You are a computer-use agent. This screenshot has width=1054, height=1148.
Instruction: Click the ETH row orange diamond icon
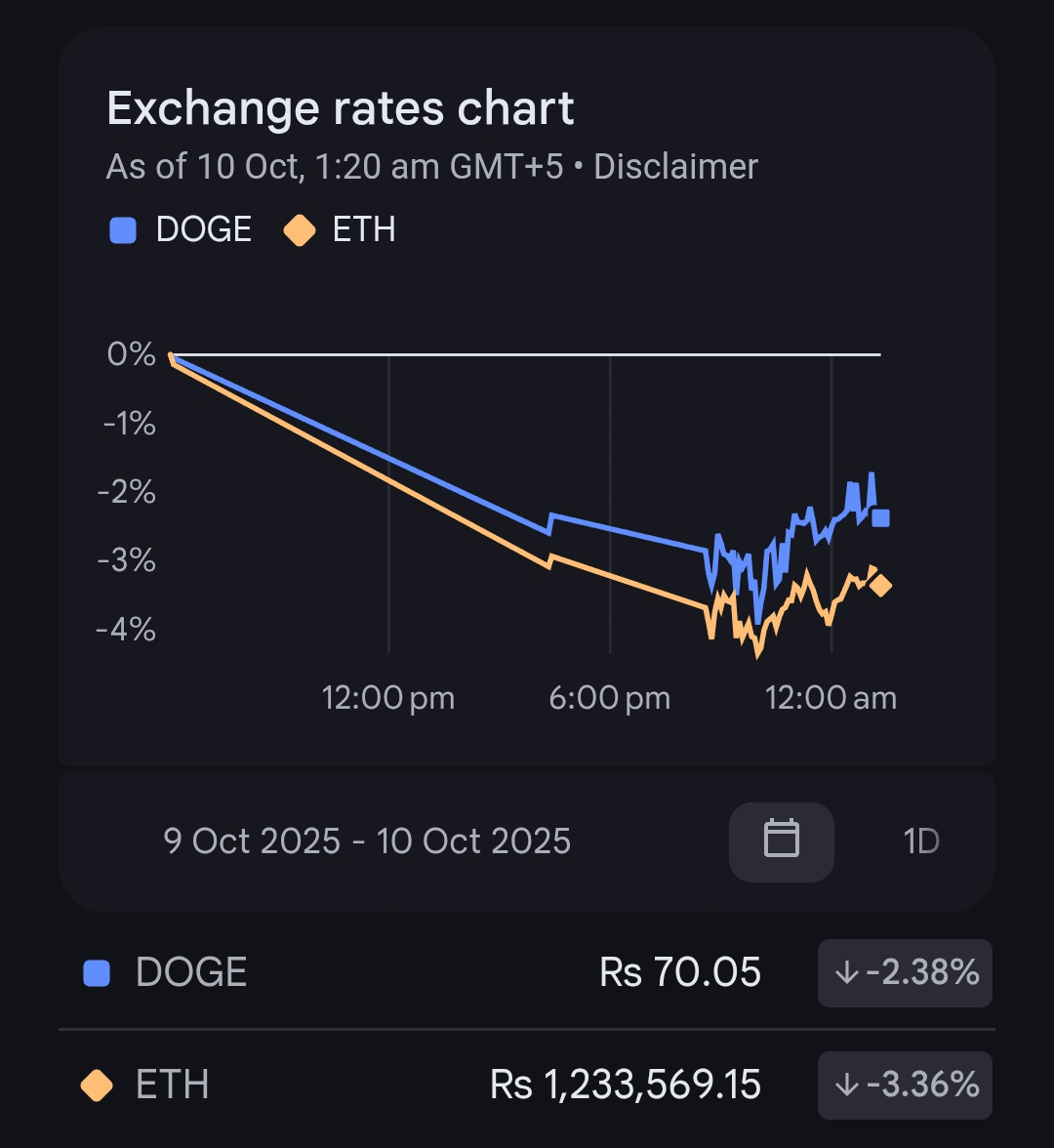pos(97,1085)
